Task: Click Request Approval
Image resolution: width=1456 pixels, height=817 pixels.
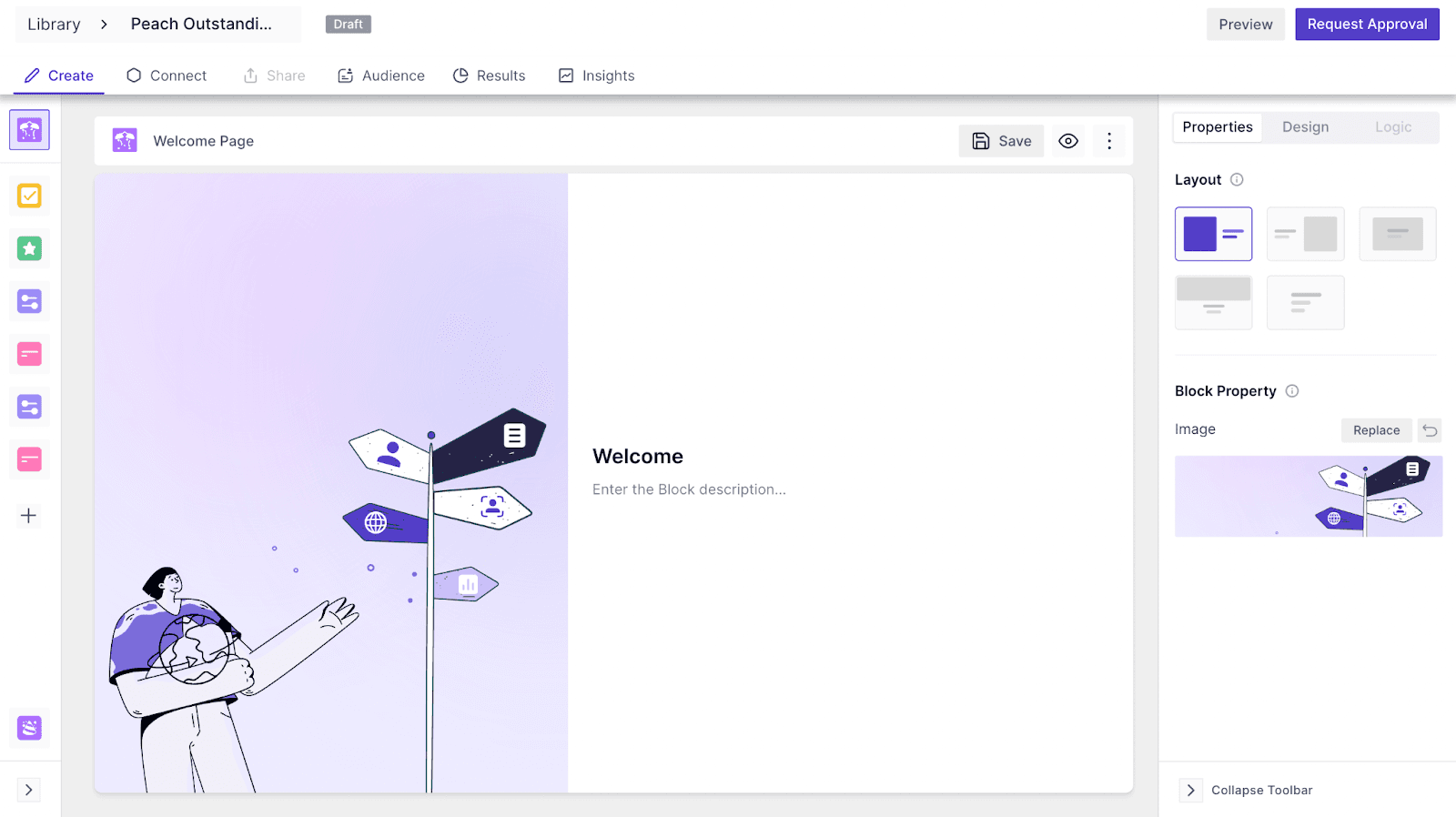Action: point(1367,25)
